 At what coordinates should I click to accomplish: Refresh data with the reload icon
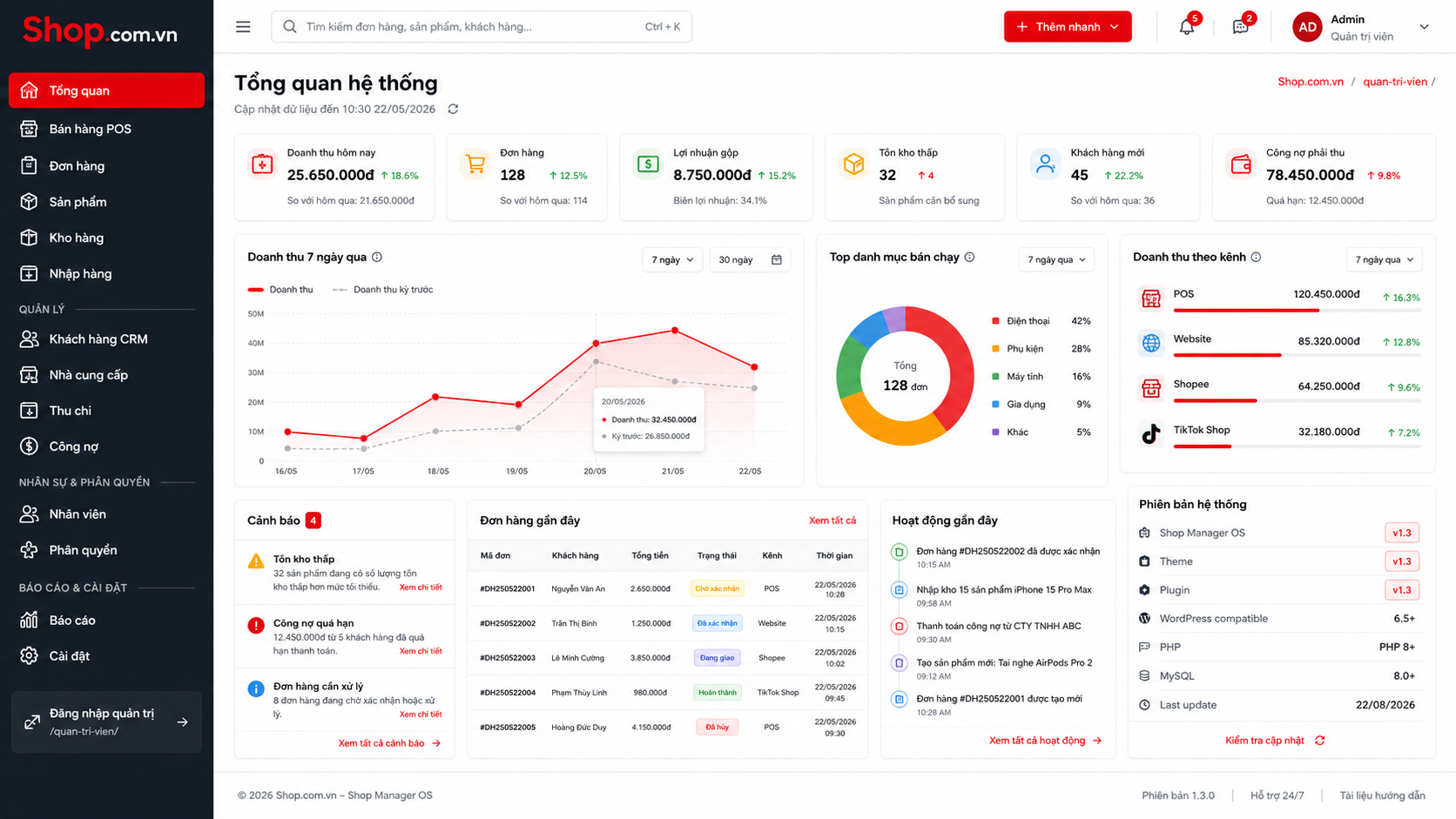pyautogui.click(x=453, y=109)
